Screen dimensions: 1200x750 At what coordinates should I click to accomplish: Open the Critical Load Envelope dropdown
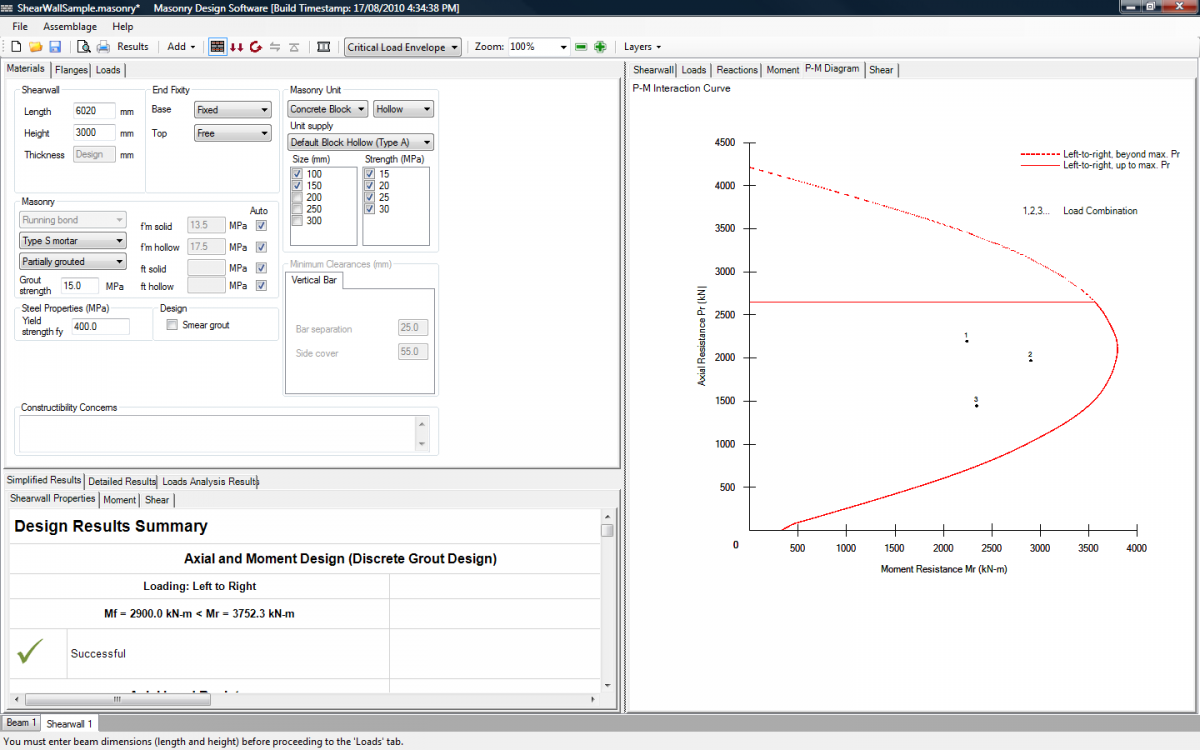pyautogui.click(x=402, y=47)
